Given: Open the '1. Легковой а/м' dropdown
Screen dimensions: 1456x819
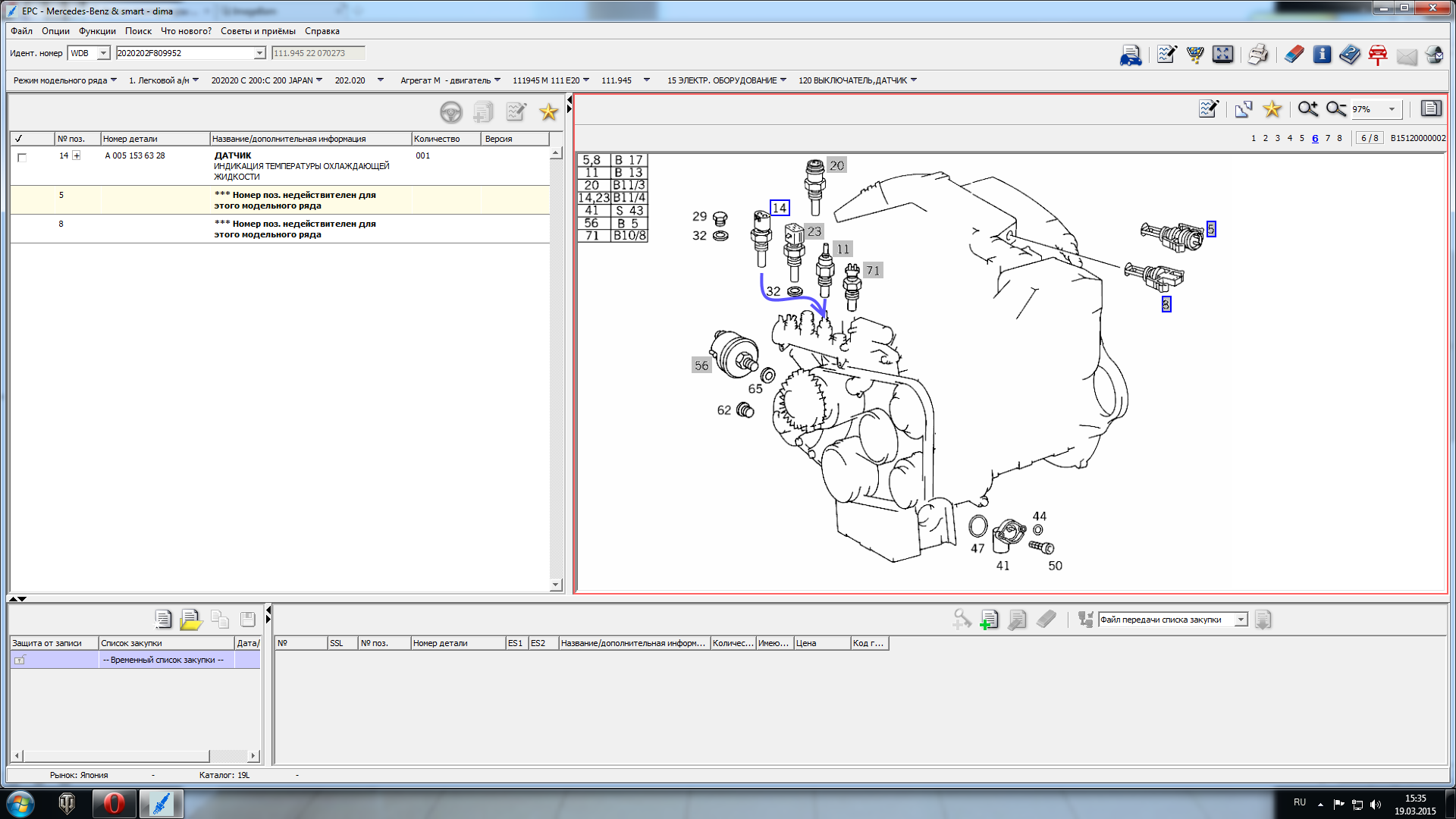Looking at the screenshot, I should click(164, 80).
